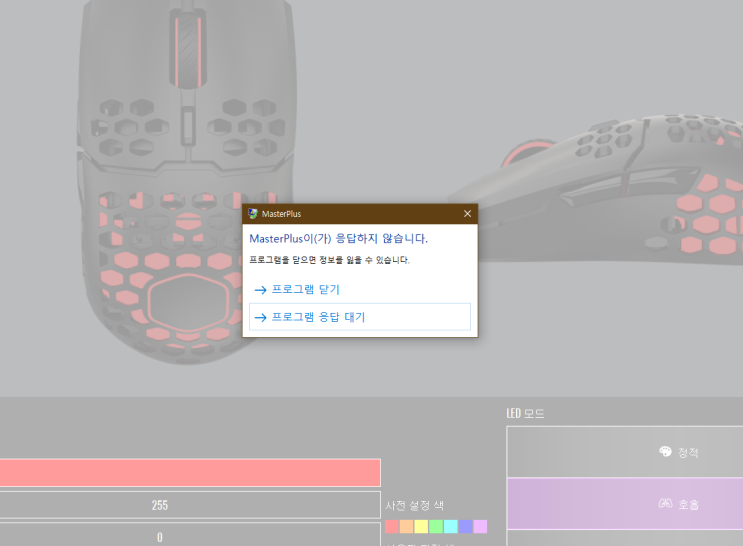Click the palette icon beside 정적
Viewport: 743px width, 546px height.
click(x=665, y=452)
